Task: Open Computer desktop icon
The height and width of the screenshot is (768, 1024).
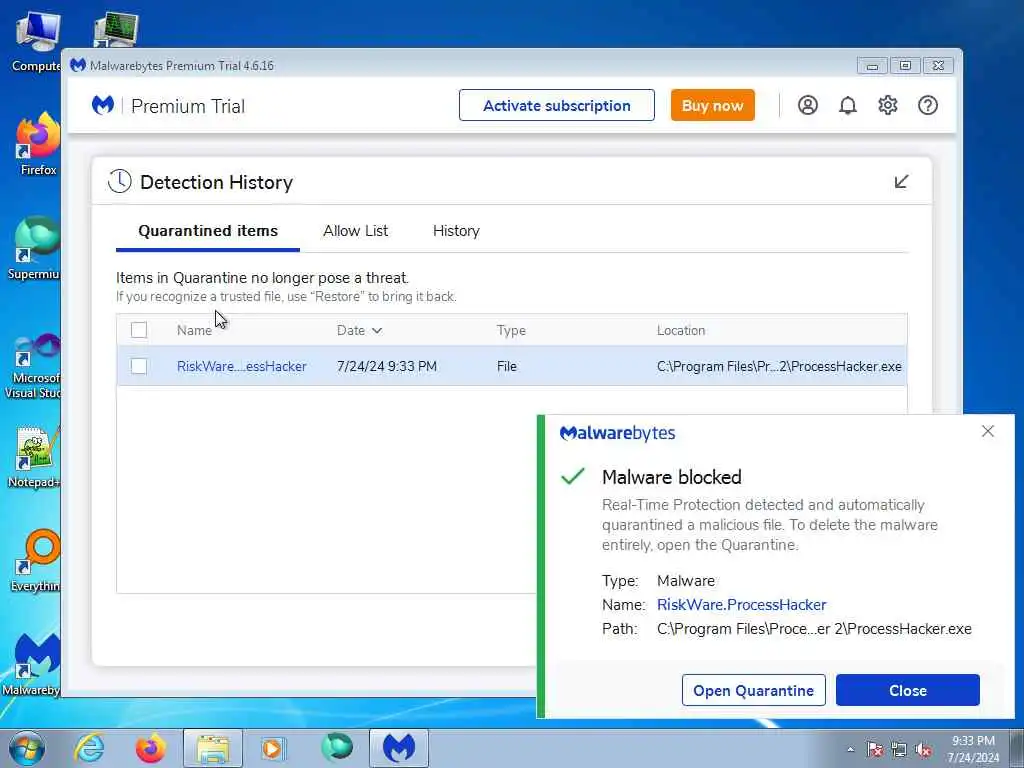Action: click(x=37, y=40)
